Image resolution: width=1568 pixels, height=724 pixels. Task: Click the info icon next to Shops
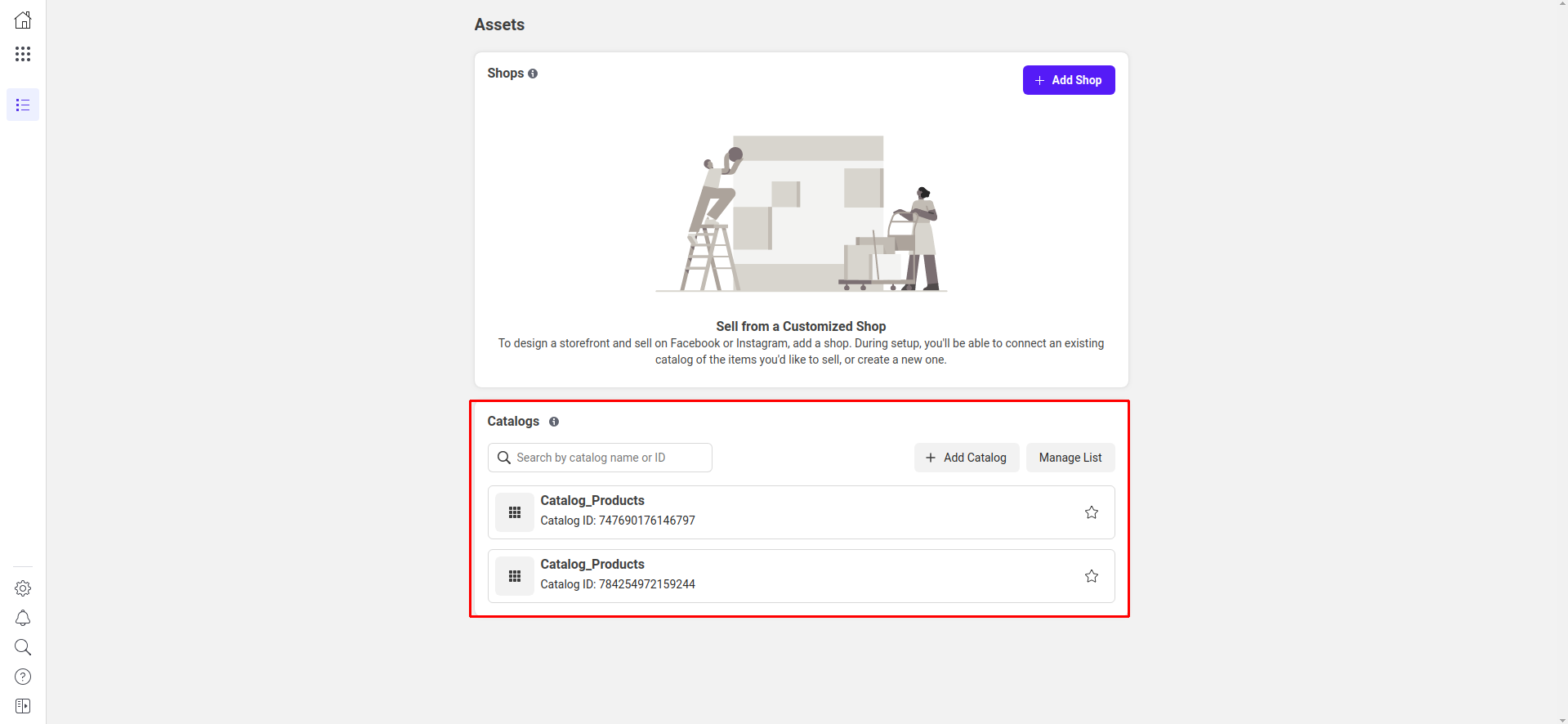[x=533, y=74]
